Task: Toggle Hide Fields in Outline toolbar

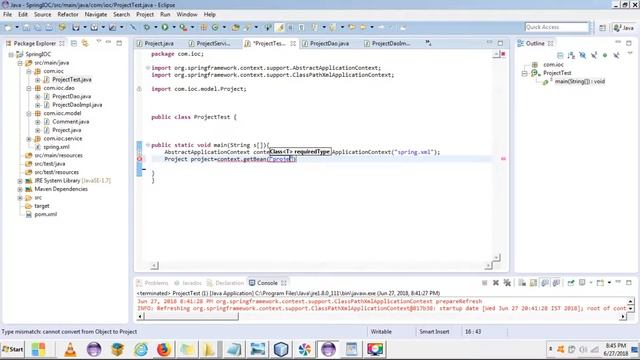Action: 582,55
